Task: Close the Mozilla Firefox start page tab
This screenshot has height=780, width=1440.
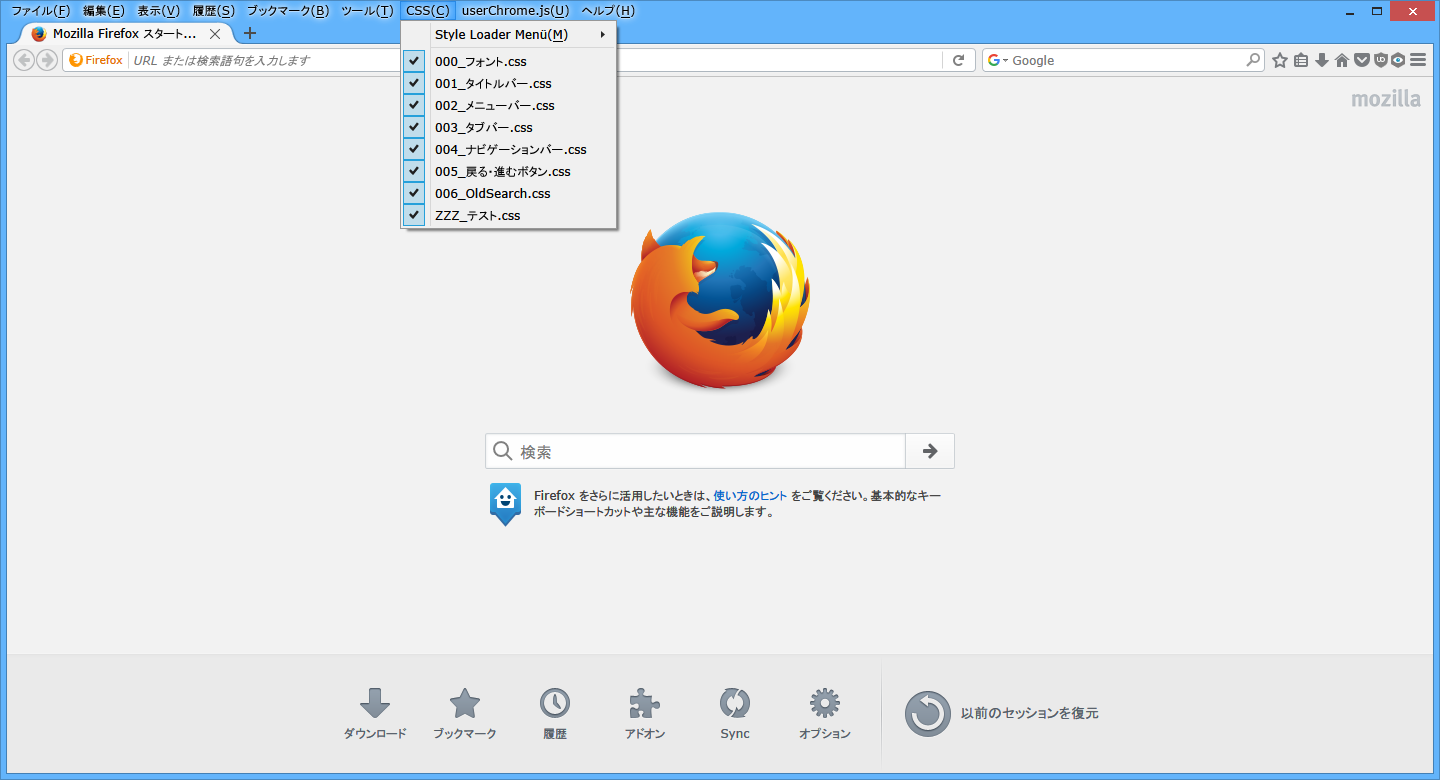Action: (x=214, y=33)
